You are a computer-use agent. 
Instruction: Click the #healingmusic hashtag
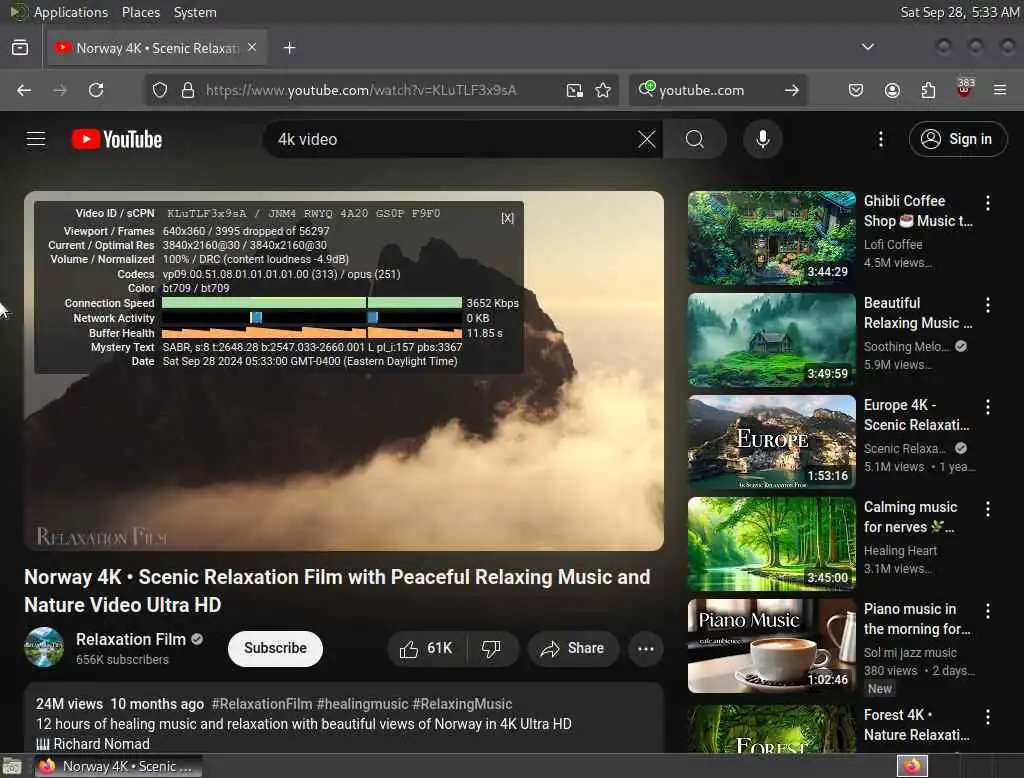click(362, 704)
